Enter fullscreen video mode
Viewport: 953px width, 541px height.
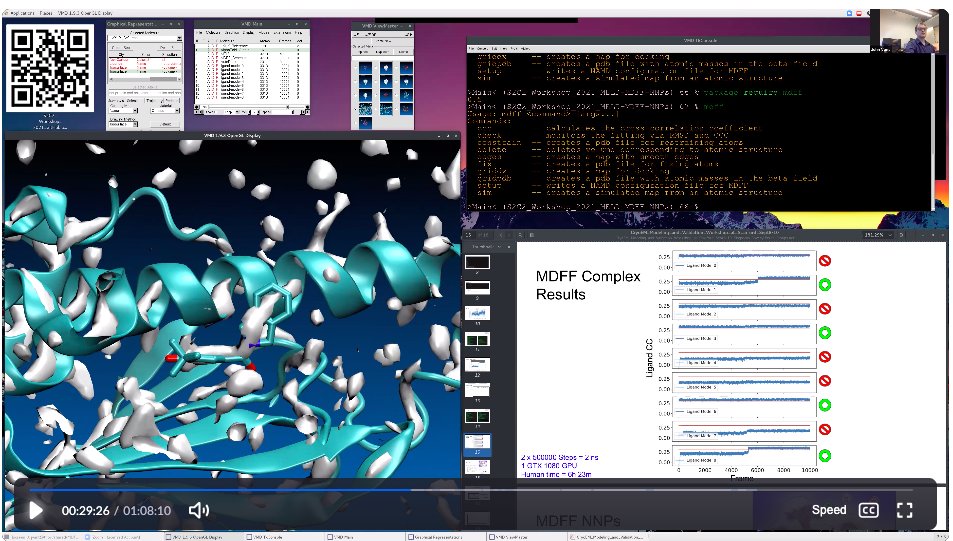point(905,510)
